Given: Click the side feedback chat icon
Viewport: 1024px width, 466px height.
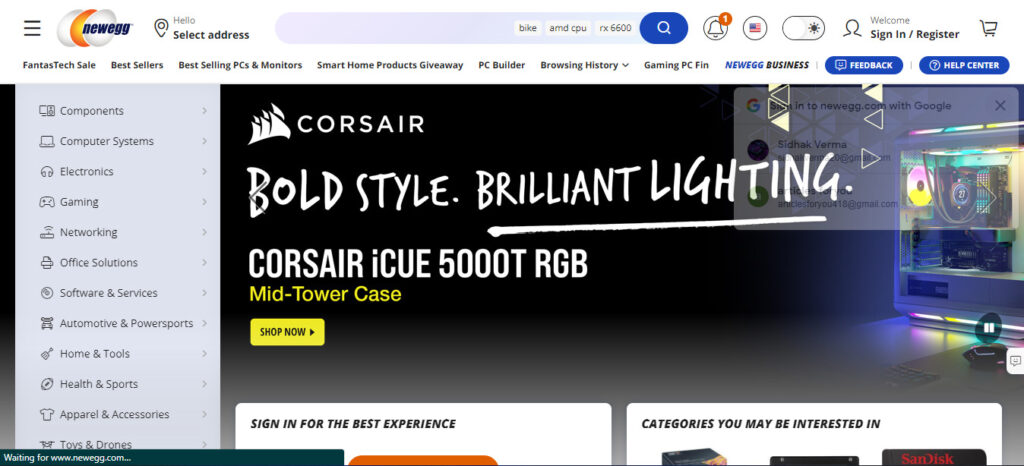Looking at the screenshot, I should 1015,360.
